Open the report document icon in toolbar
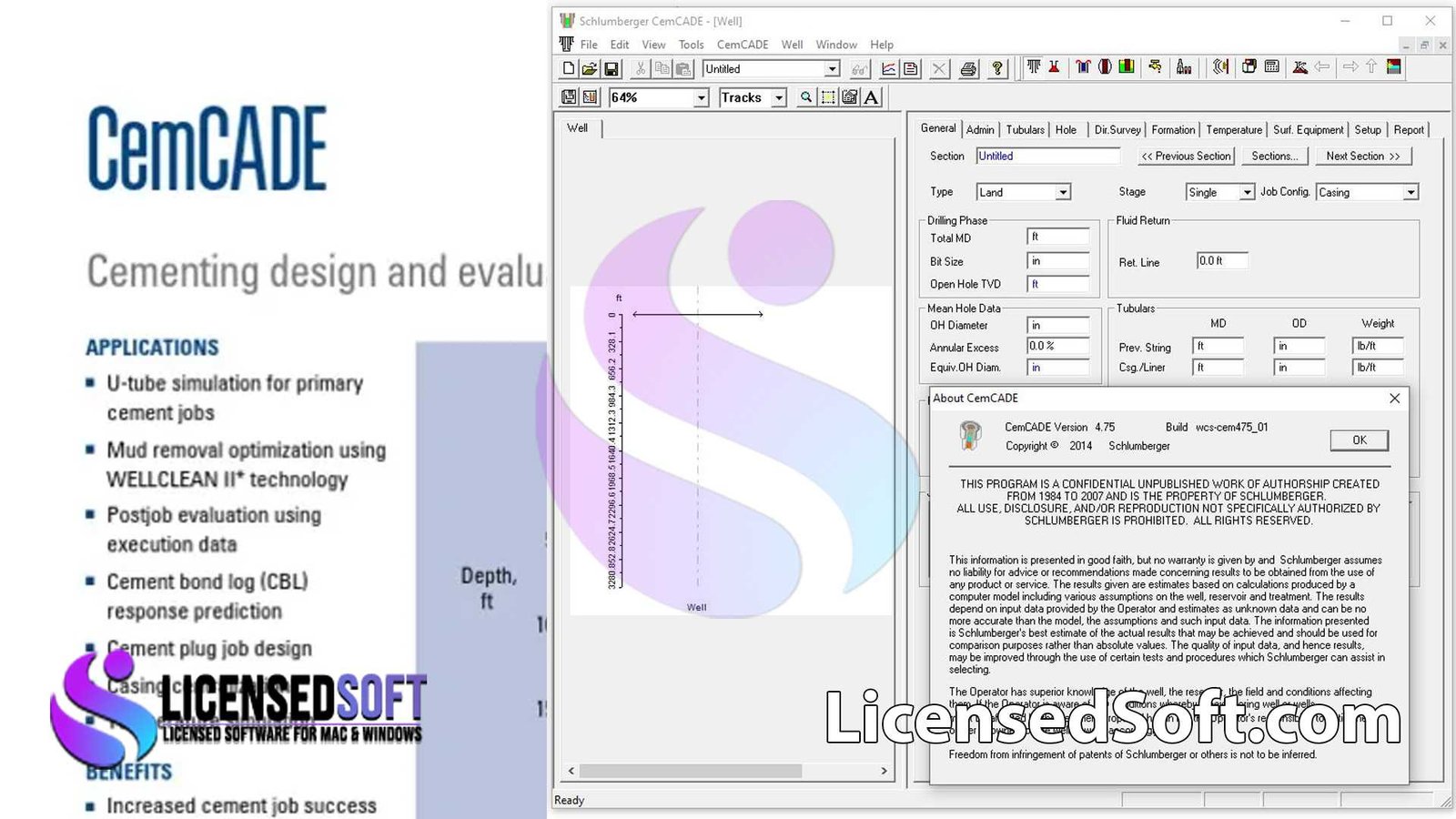 [910, 68]
